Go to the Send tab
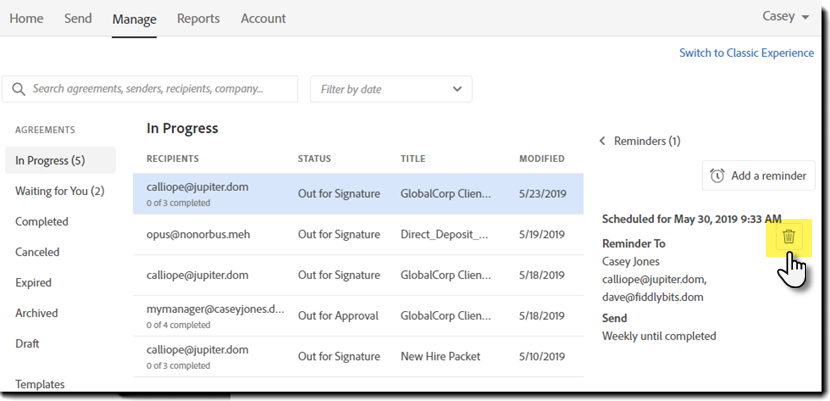Screen dimensions: 830x401 tap(78, 18)
